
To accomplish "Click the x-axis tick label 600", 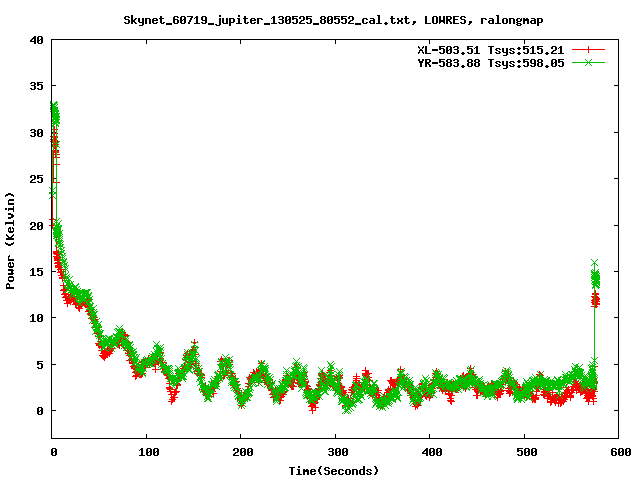I will point(621,452).
